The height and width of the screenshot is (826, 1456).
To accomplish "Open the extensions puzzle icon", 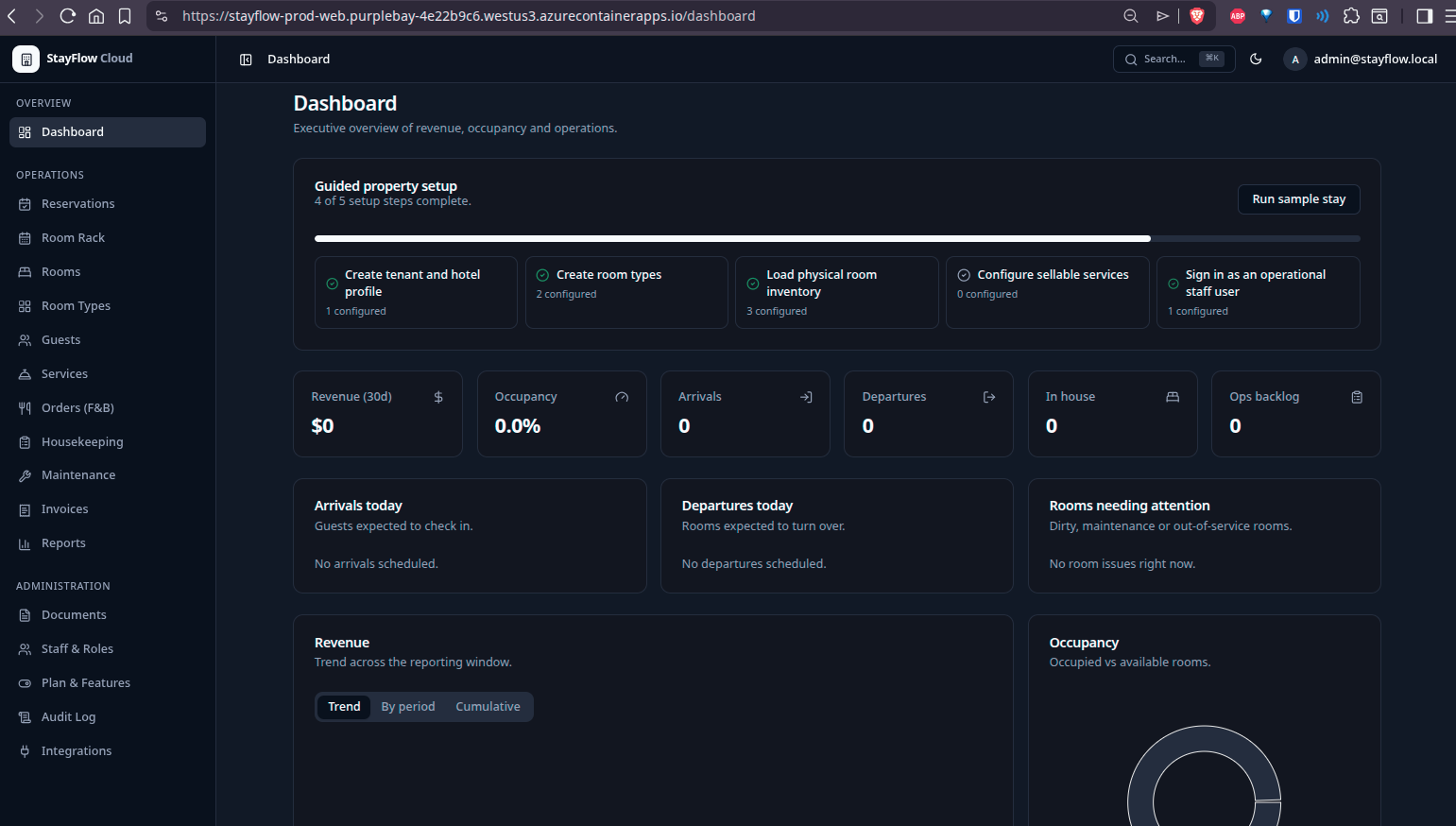I will click(1351, 16).
